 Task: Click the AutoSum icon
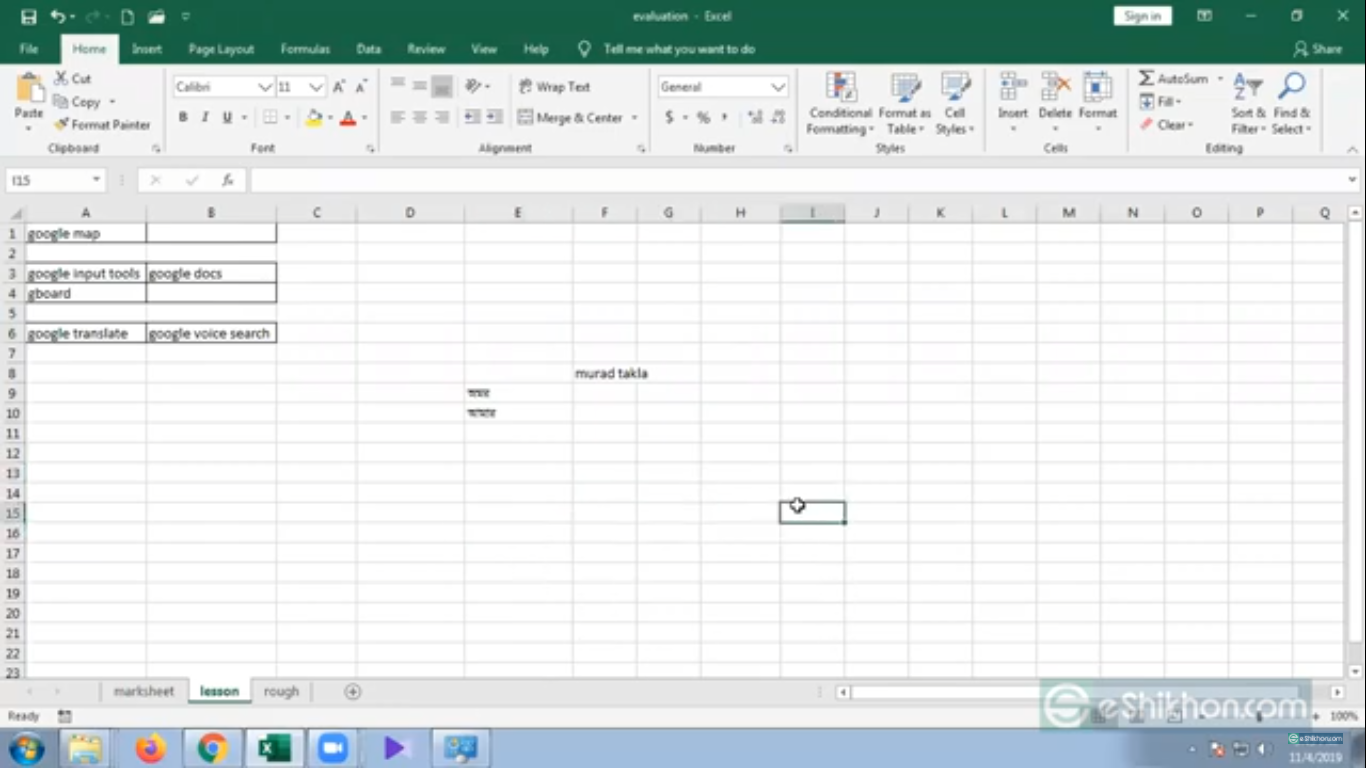click(1147, 79)
